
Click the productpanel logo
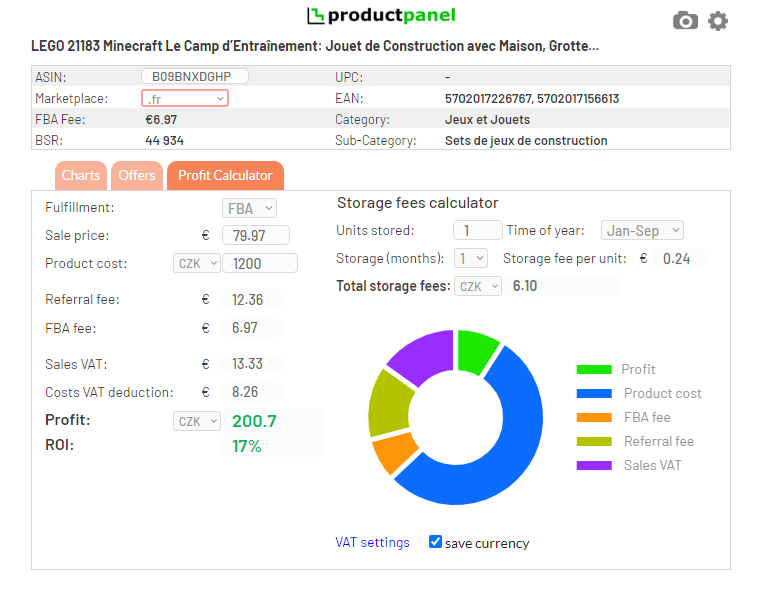(x=381, y=15)
